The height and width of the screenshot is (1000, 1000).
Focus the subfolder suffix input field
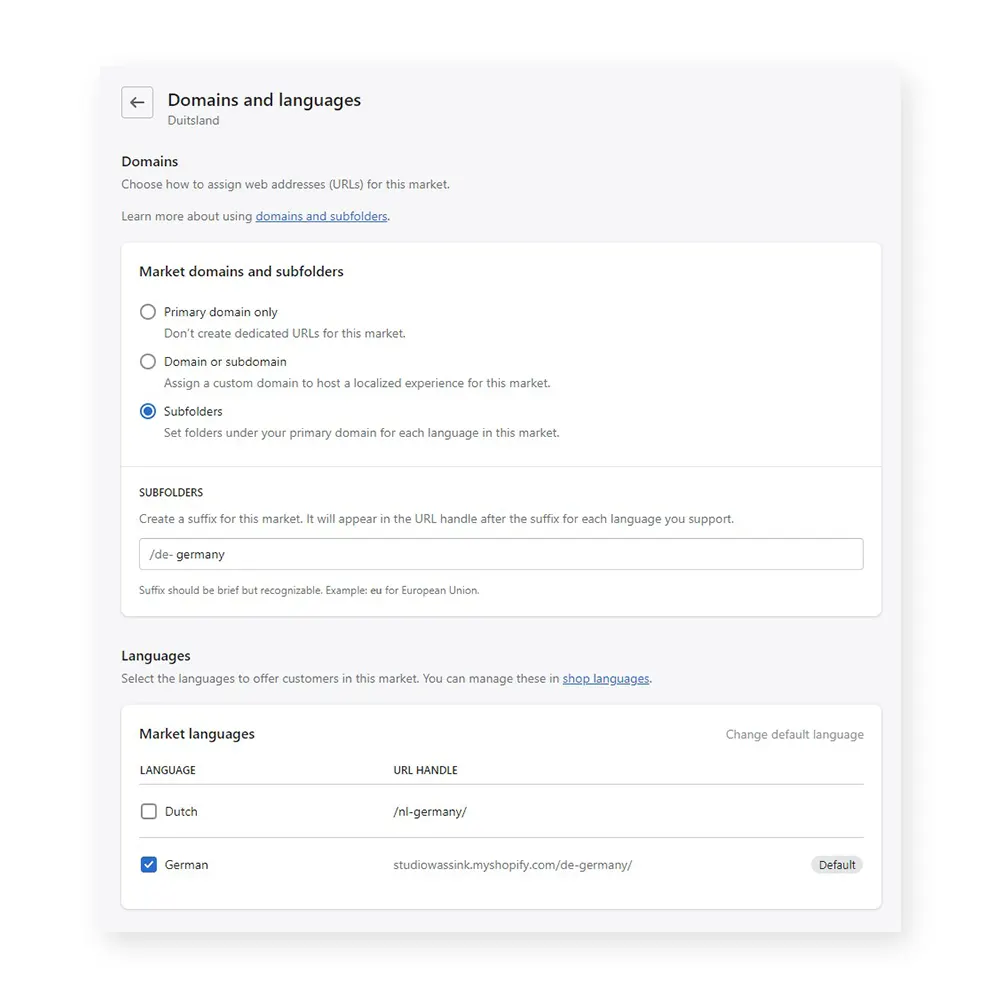[x=500, y=554]
